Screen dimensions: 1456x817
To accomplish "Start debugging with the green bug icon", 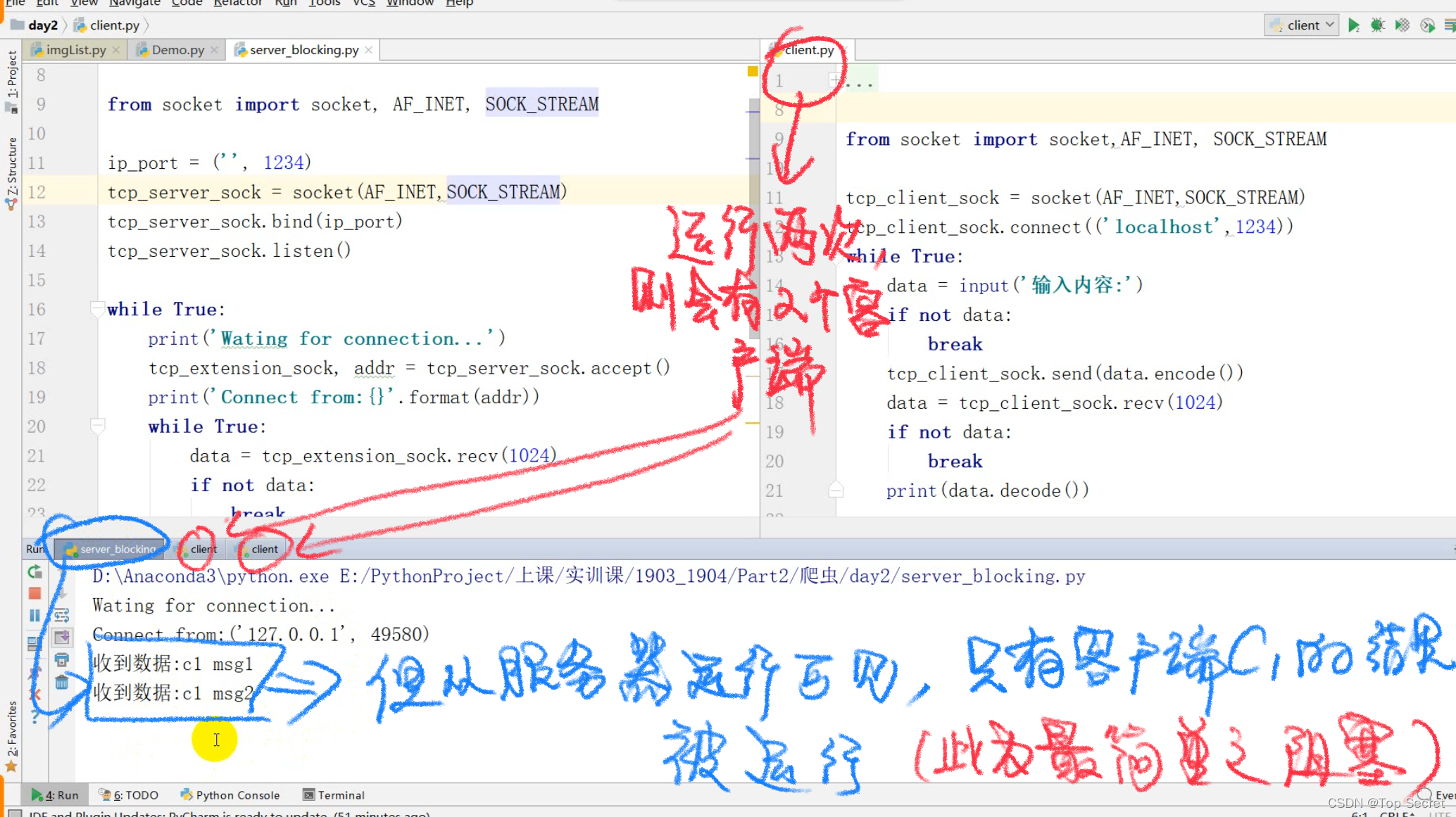I will pos(1378,26).
